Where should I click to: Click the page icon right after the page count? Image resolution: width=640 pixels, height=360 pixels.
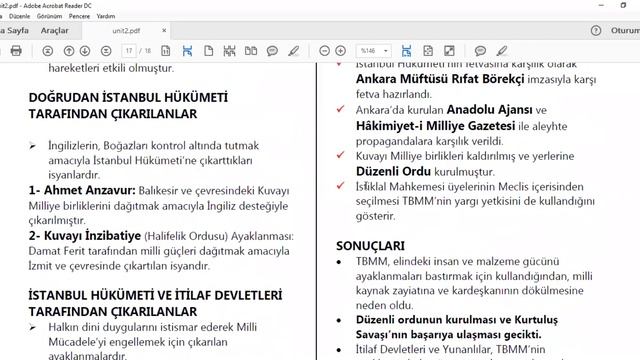(166, 51)
